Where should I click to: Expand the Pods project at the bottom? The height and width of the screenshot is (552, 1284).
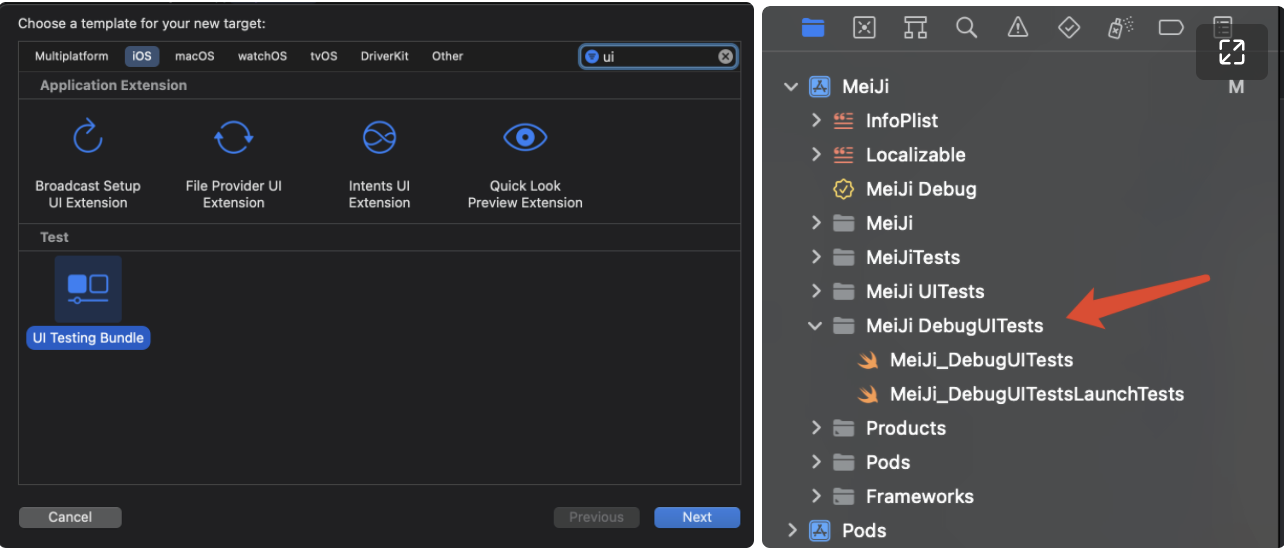point(791,530)
